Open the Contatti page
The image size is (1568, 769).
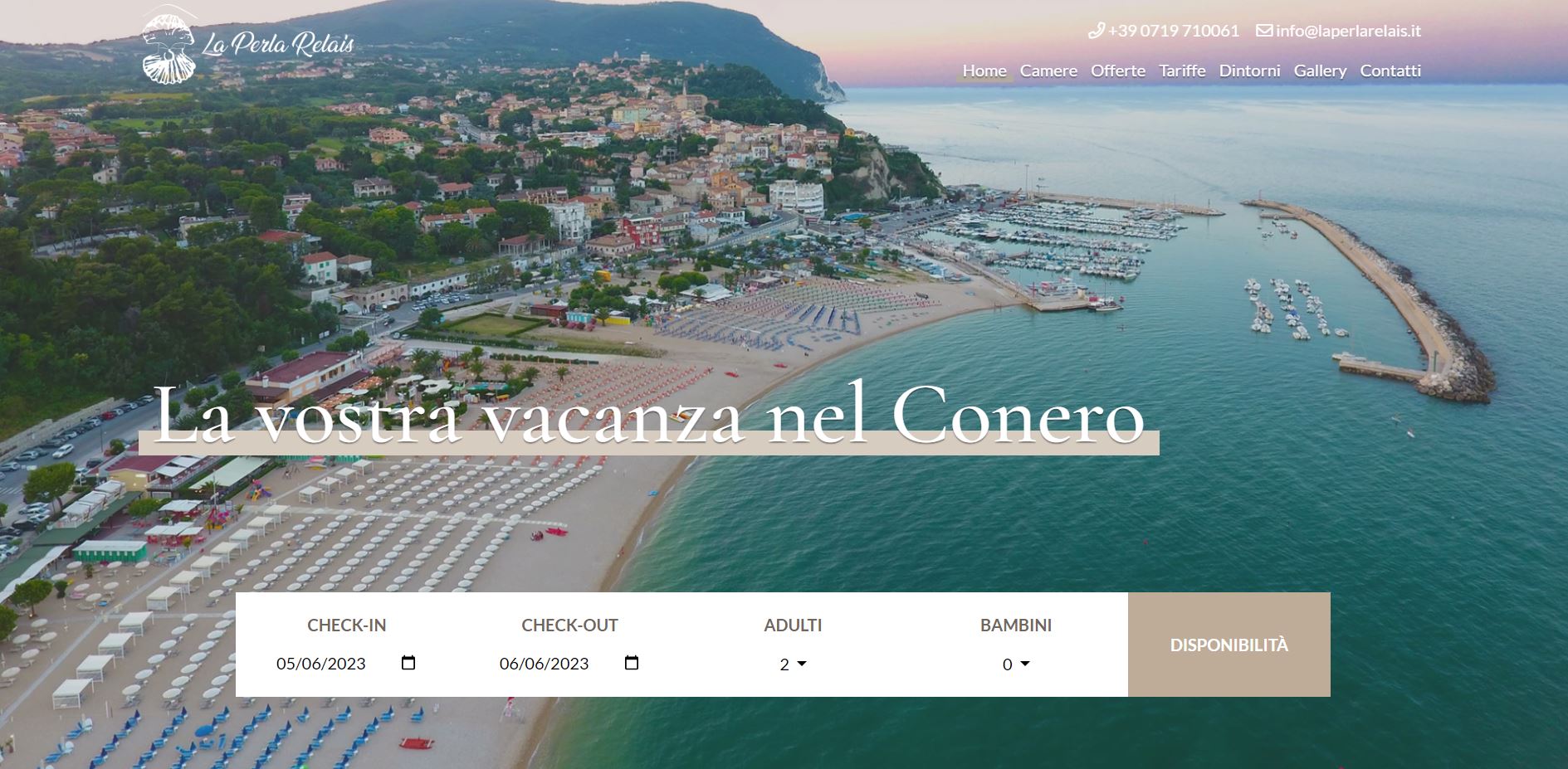click(1390, 71)
